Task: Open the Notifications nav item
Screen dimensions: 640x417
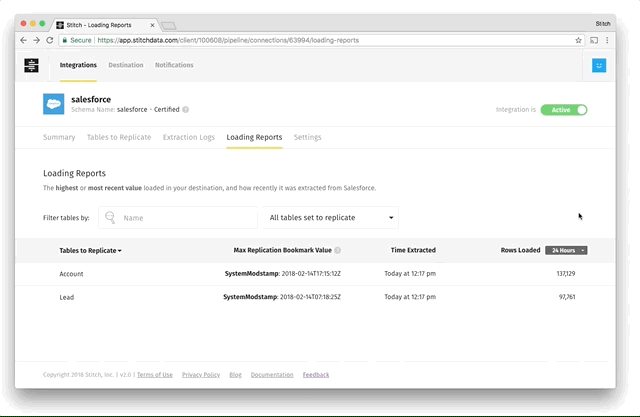Action: point(174,65)
